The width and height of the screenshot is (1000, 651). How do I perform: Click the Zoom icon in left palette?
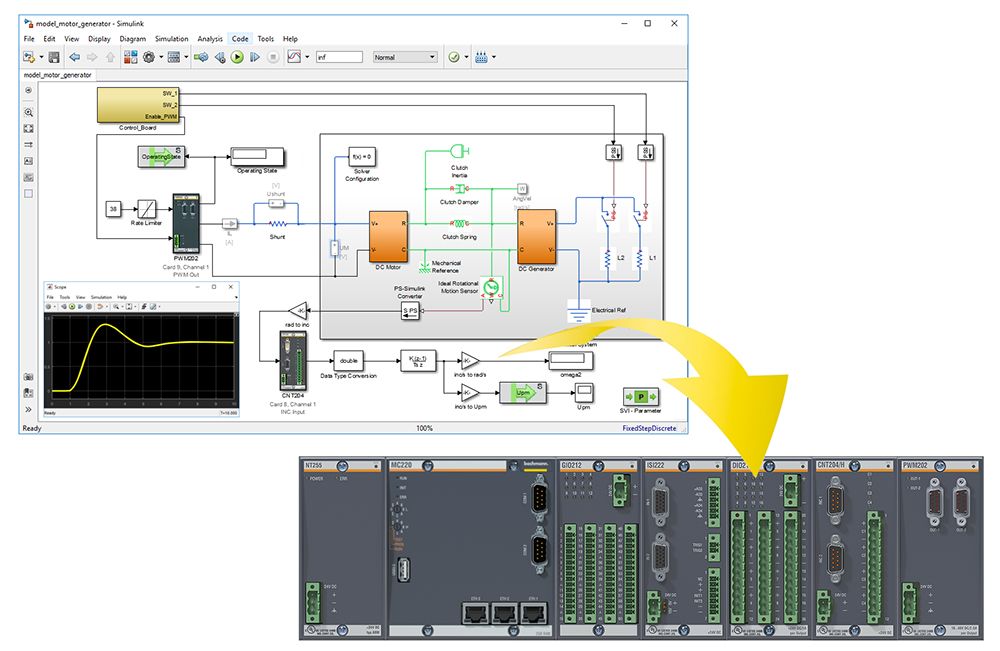28,113
